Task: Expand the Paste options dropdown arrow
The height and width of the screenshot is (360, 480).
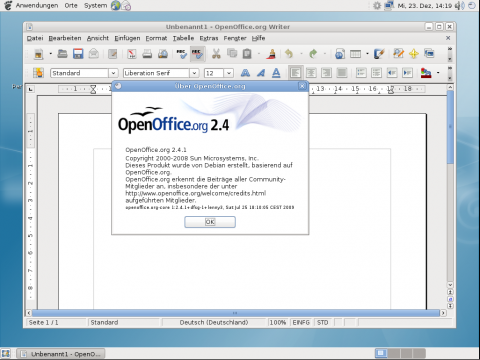Action: click(259, 54)
